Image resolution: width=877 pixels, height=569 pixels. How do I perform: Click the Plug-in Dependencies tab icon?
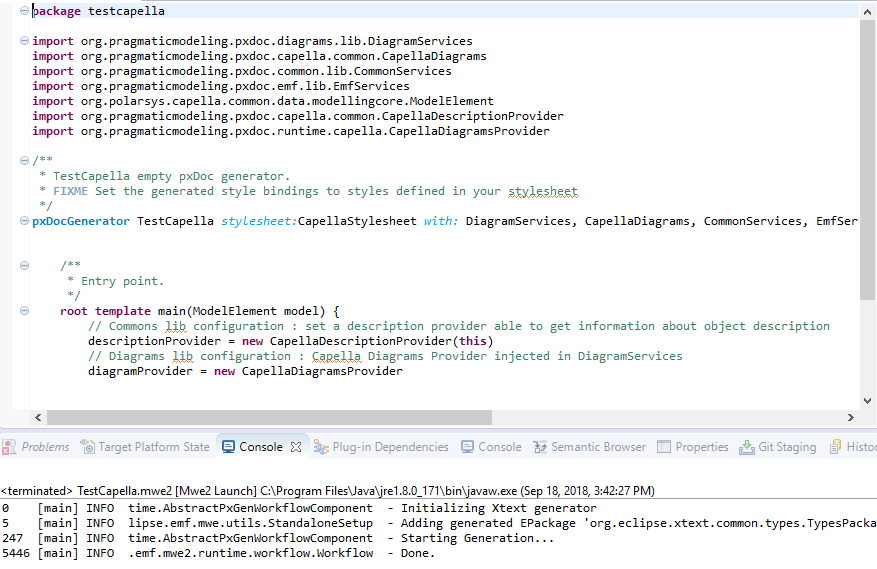(x=321, y=447)
